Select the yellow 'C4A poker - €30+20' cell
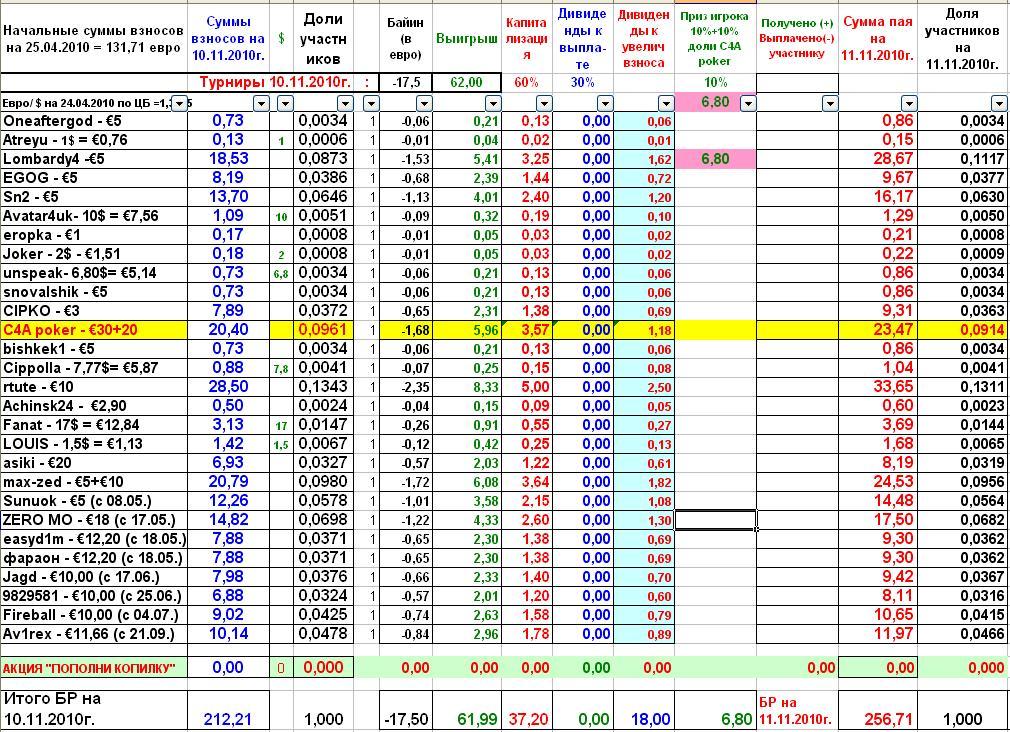Screen dimensions: 1010x732 pos(95,330)
